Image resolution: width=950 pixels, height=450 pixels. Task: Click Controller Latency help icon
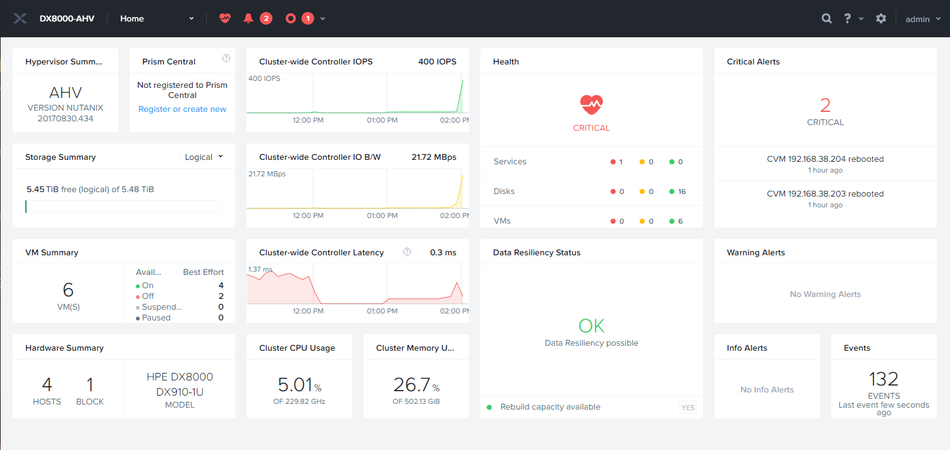[x=407, y=251]
